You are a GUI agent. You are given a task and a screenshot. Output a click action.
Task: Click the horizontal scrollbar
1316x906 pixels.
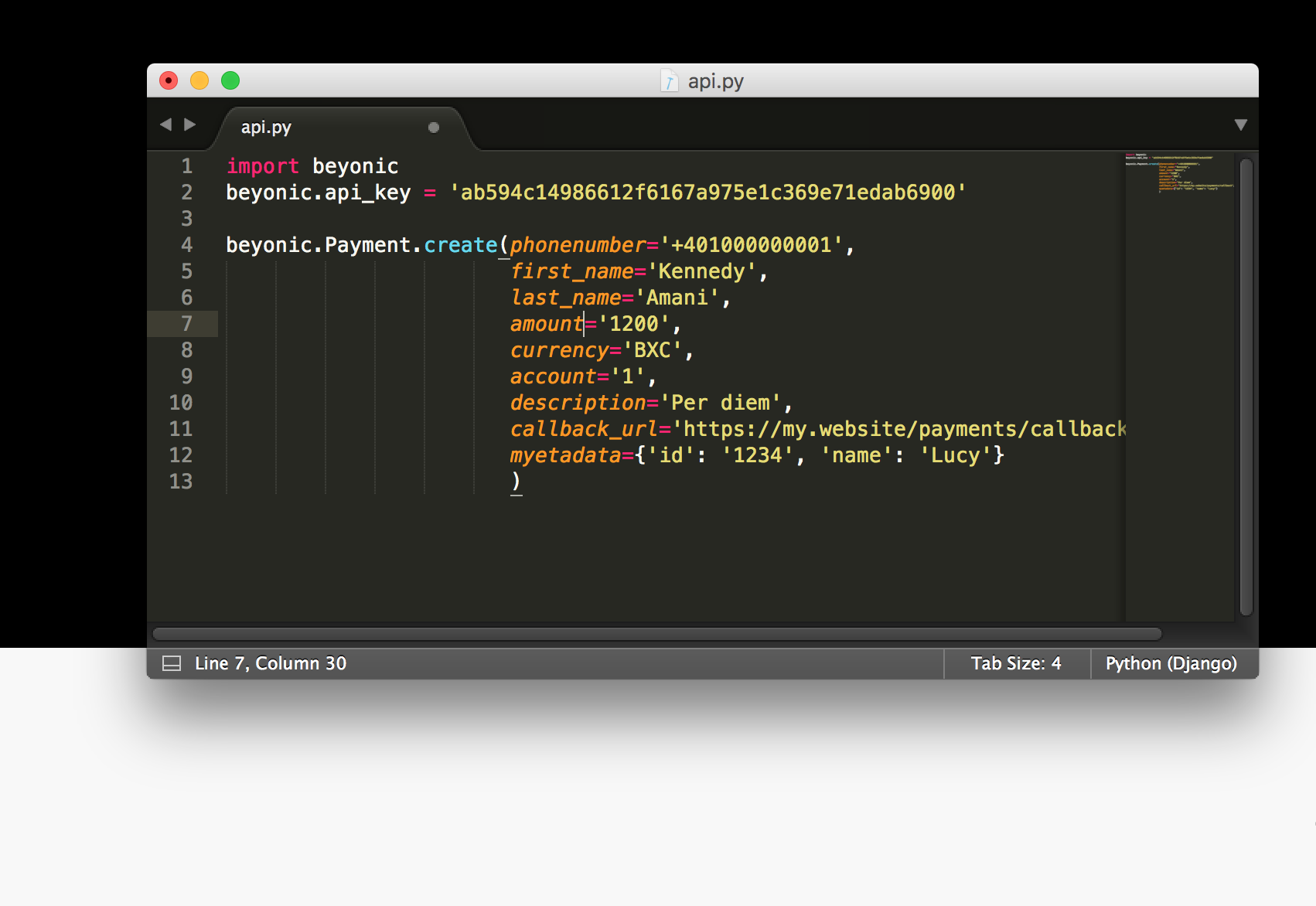click(x=657, y=634)
